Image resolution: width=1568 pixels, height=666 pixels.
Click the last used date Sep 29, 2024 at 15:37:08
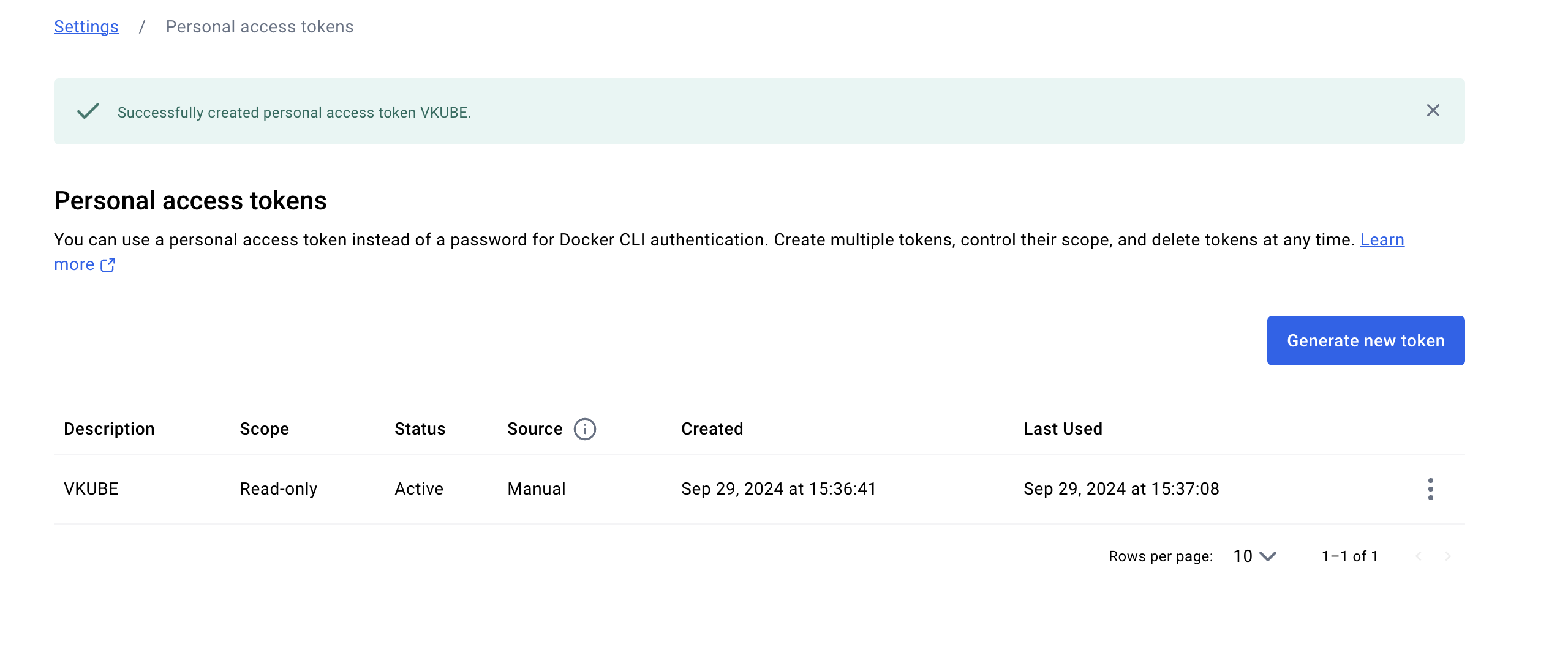pos(1121,489)
